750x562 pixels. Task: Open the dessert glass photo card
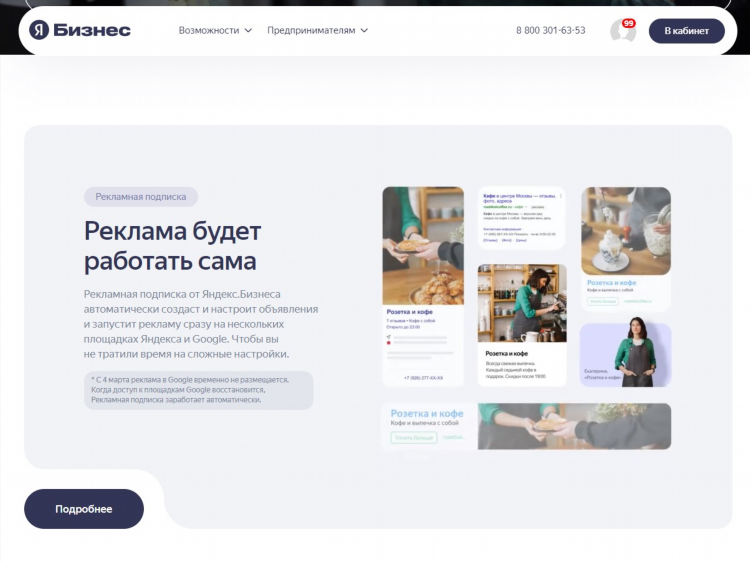(626, 231)
